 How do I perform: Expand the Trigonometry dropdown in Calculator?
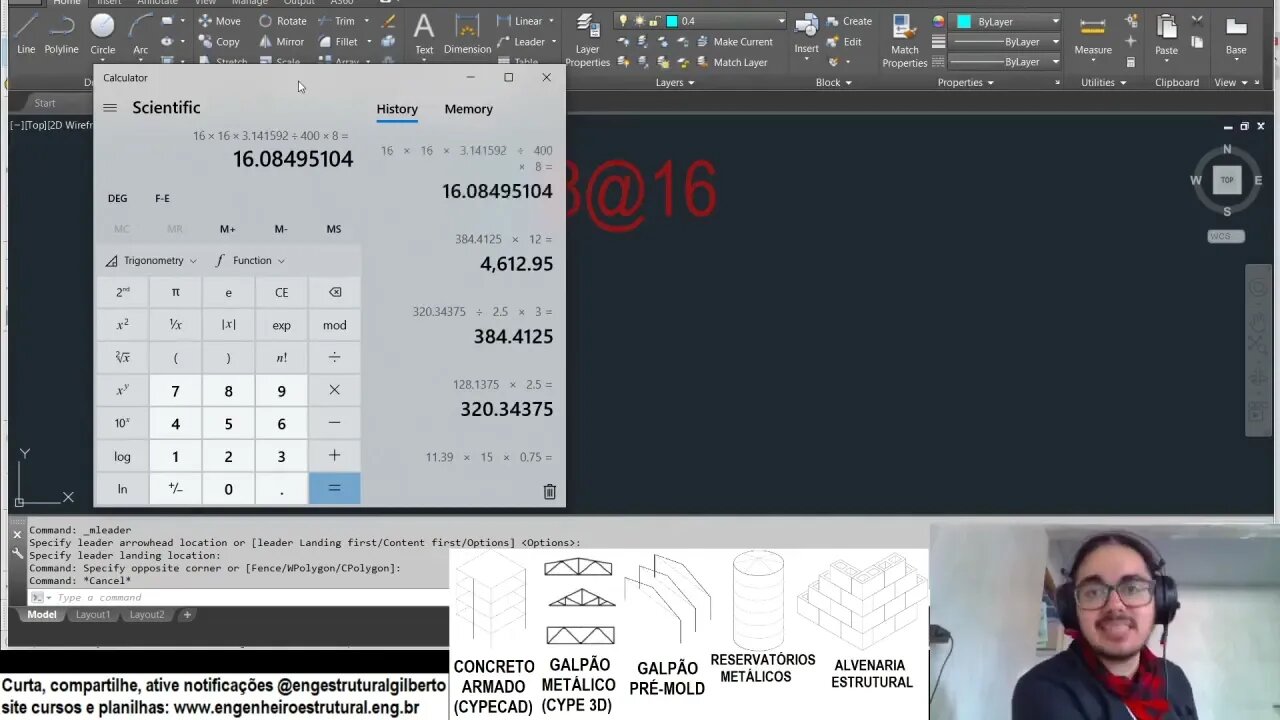(152, 260)
